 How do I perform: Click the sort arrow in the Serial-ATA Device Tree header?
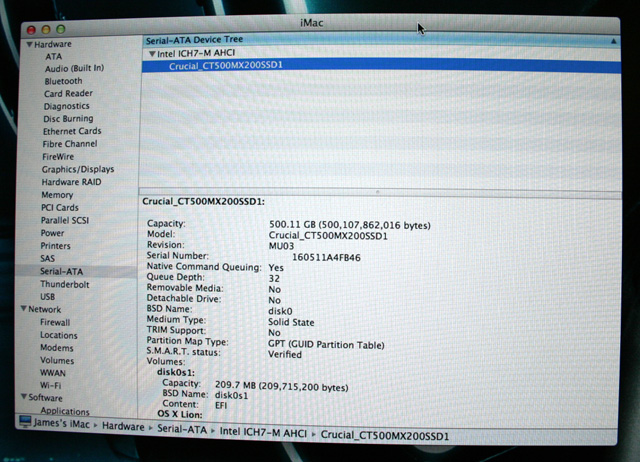[x=613, y=41]
